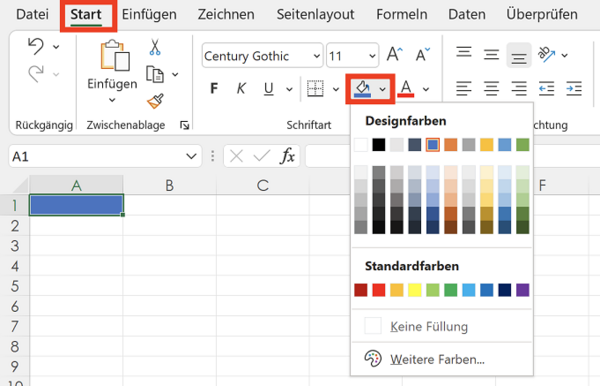Expand the font size 11 dropdown
600x386 pixels.
tap(372, 56)
